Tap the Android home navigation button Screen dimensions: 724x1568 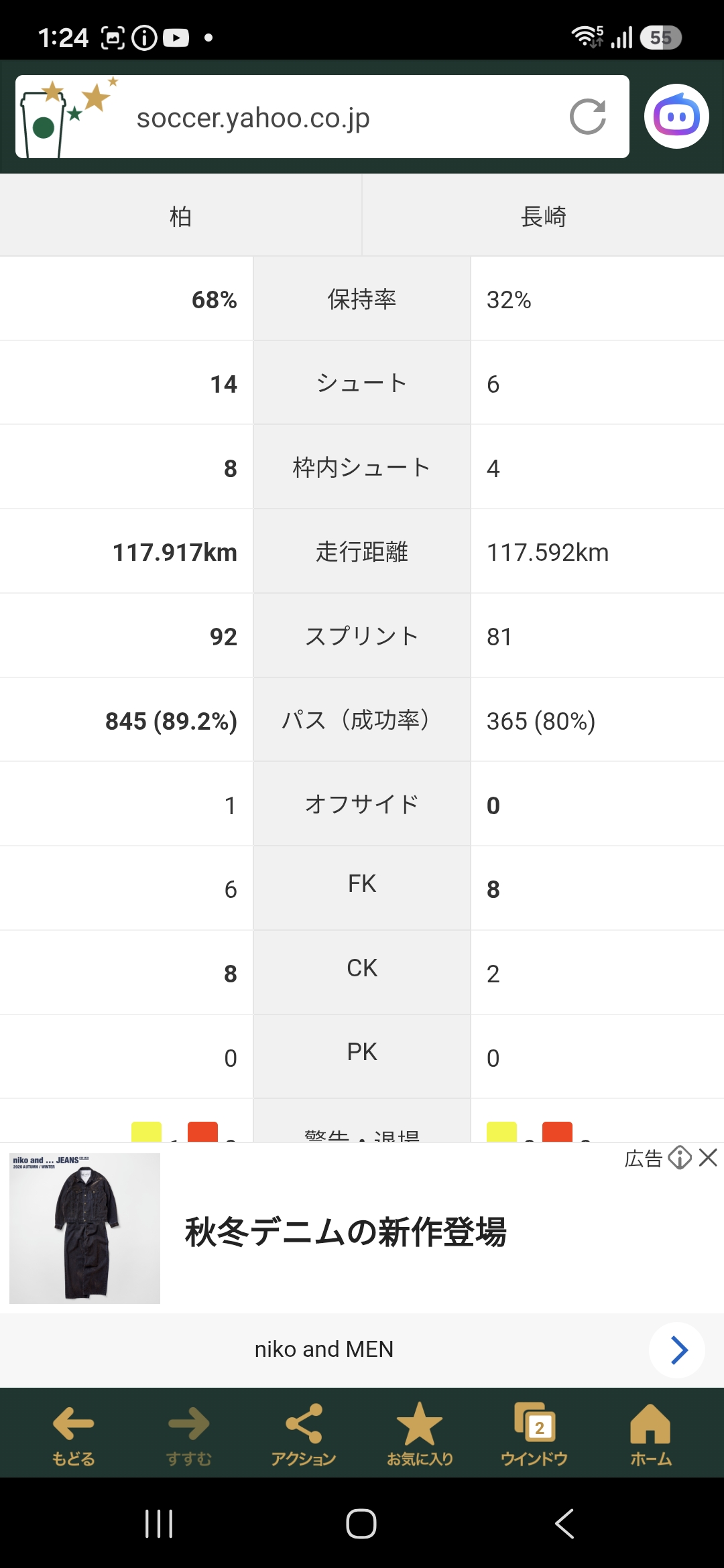(361, 1523)
